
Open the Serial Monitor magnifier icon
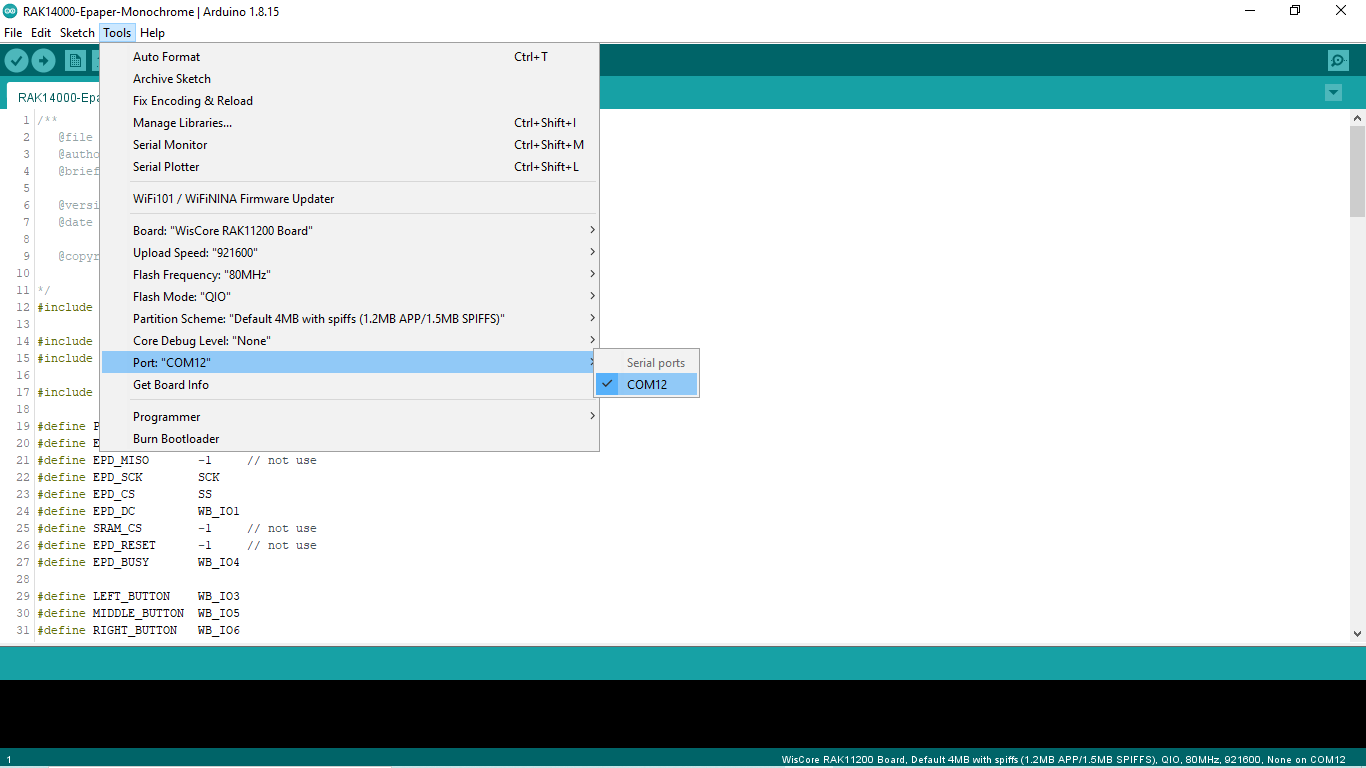click(x=1338, y=61)
